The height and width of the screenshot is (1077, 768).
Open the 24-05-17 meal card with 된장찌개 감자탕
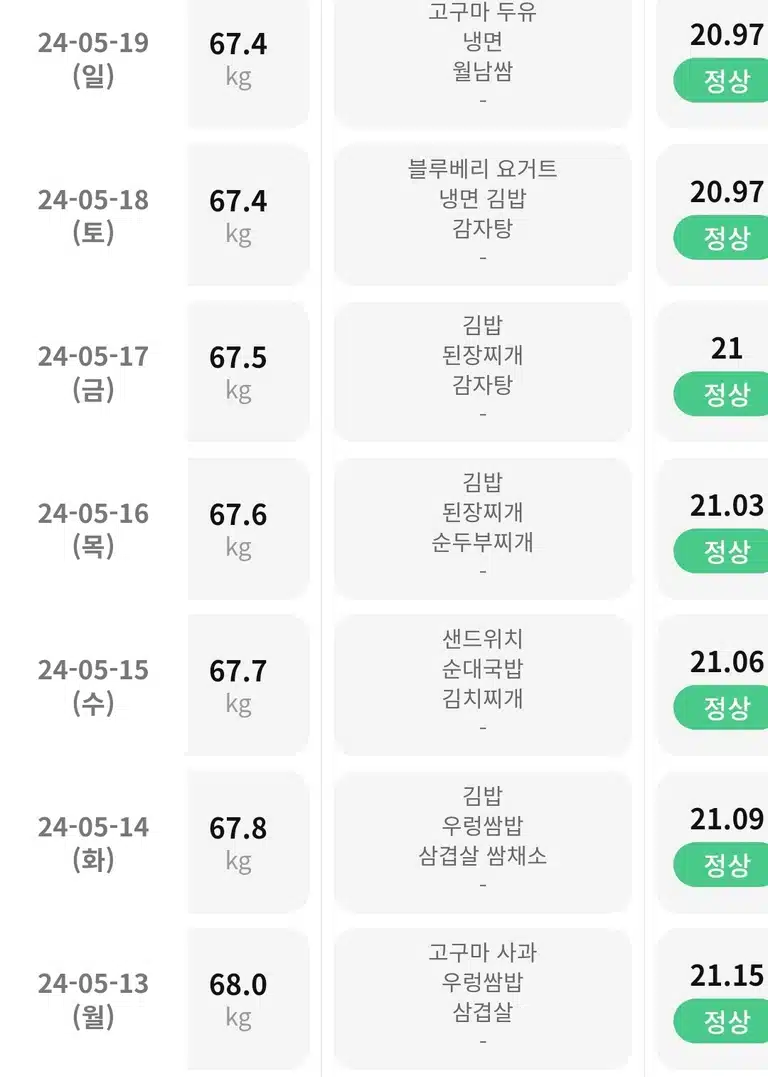tap(482, 372)
